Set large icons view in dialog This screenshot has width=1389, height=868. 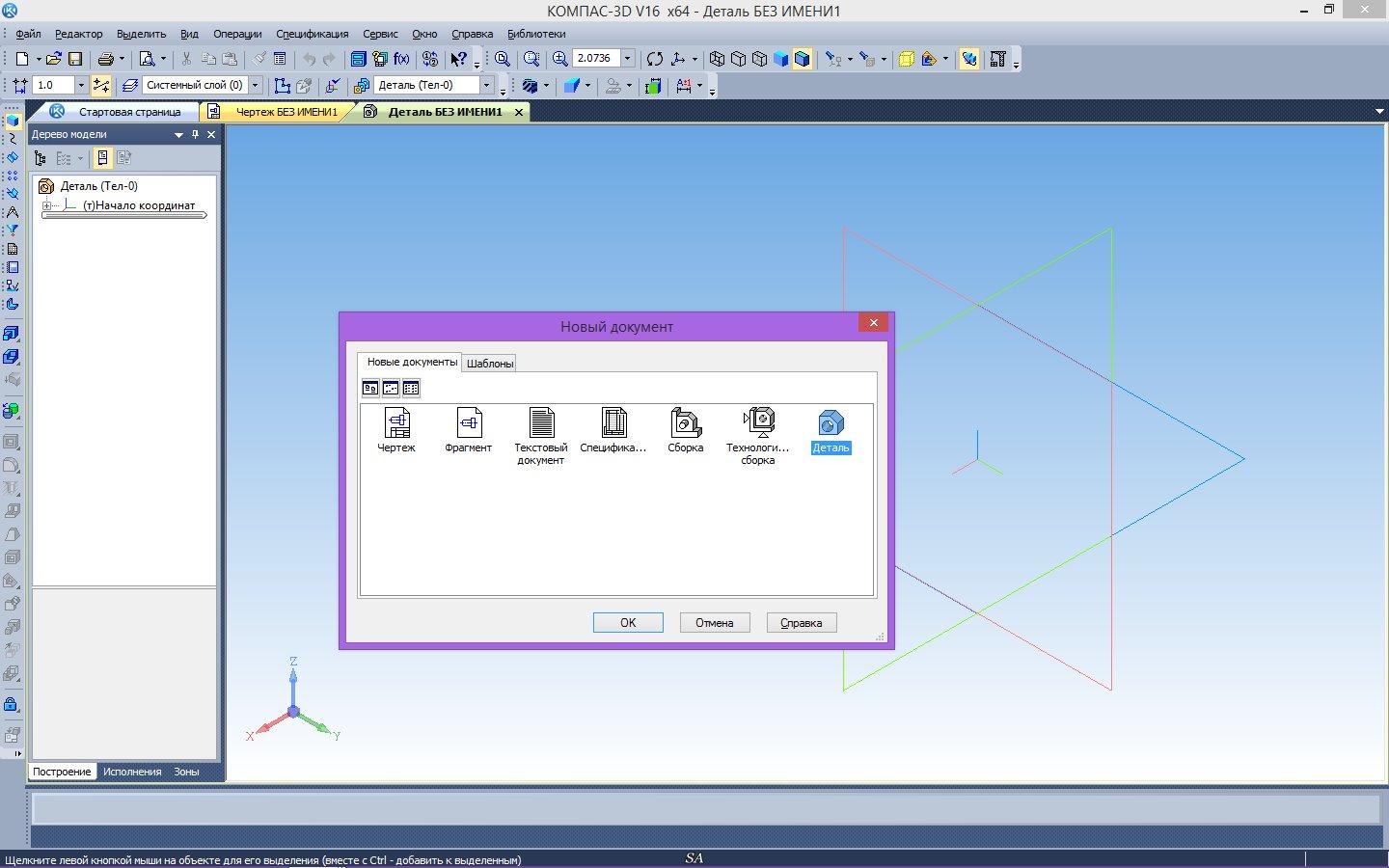[x=370, y=388]
